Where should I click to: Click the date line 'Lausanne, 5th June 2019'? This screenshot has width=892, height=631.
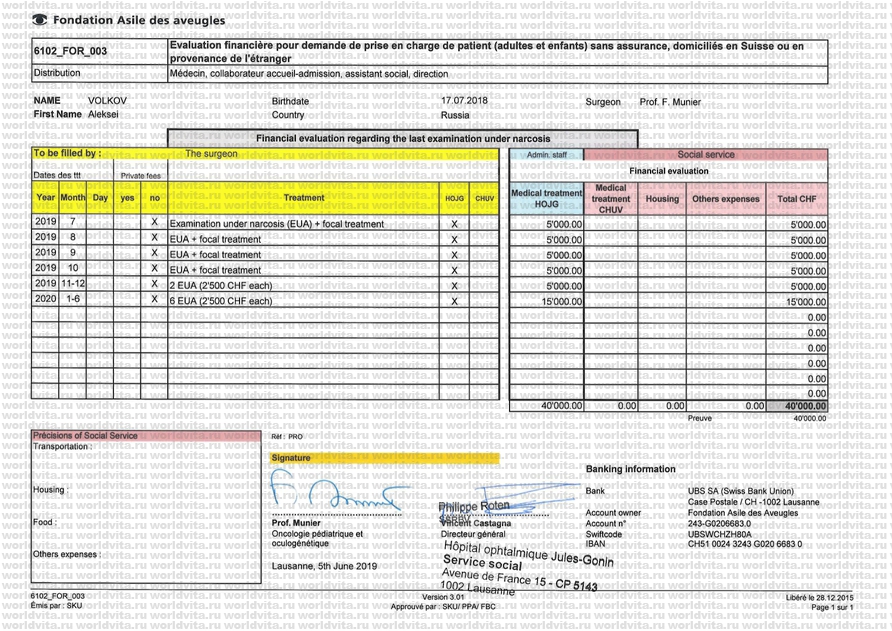pos(324,566)
